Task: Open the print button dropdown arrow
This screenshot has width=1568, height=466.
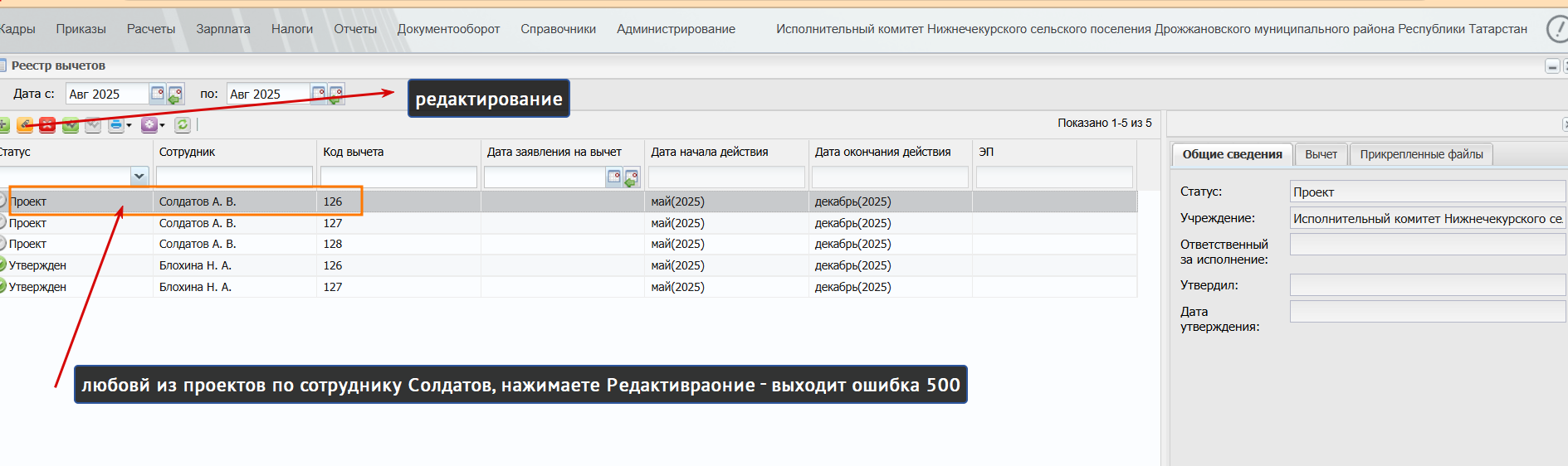Action: pyautogui.click(x=129, y=126)
